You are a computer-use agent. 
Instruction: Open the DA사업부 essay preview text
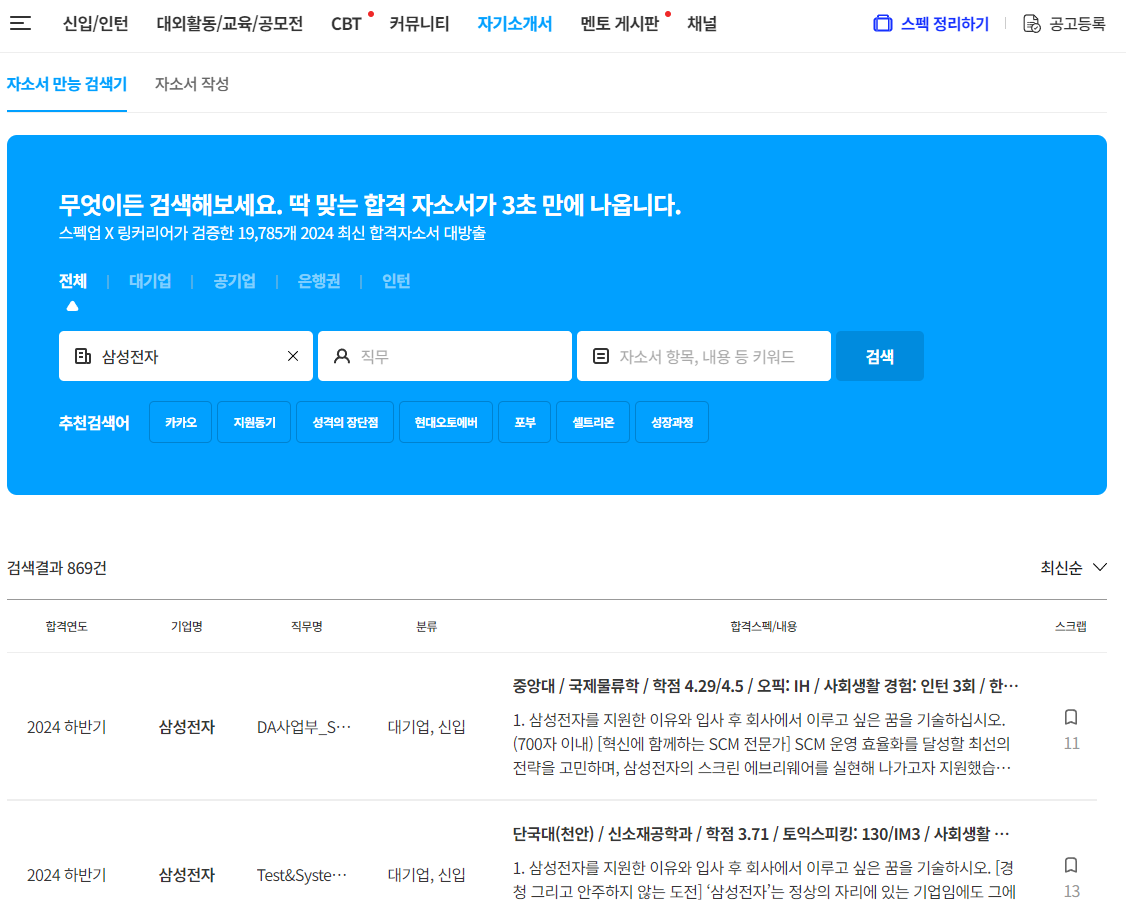[763, 744]
